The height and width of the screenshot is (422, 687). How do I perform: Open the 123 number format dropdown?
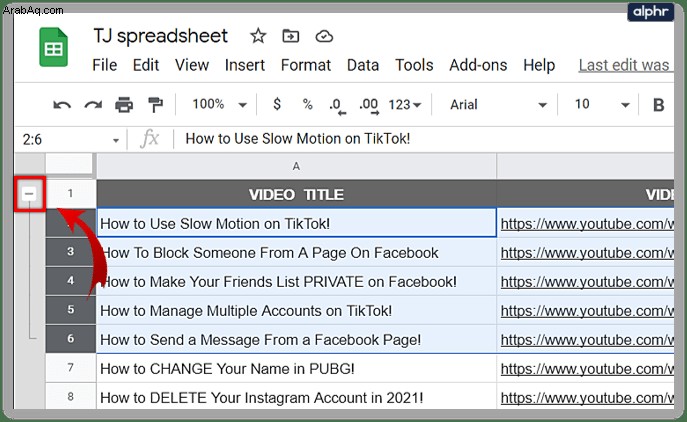[404, 105]
